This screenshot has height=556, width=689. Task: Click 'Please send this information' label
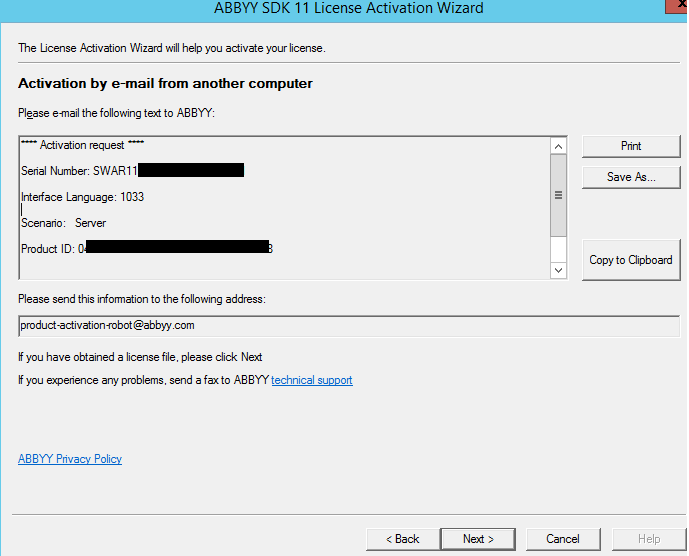(x=142, y=299)
